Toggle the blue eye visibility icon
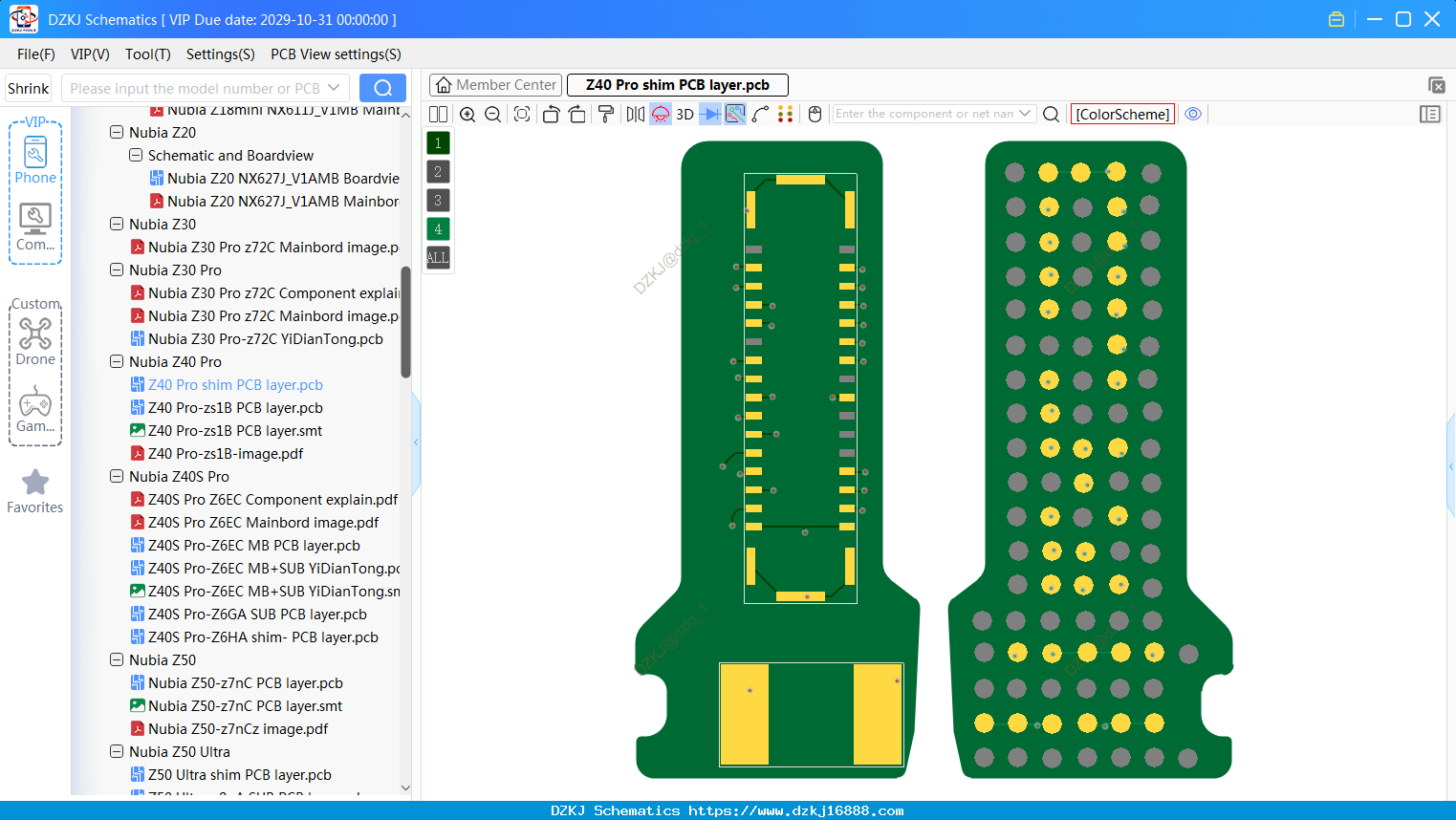Screen dimensions: 1456x820 pyautogui.click(x=1193, y=114)
